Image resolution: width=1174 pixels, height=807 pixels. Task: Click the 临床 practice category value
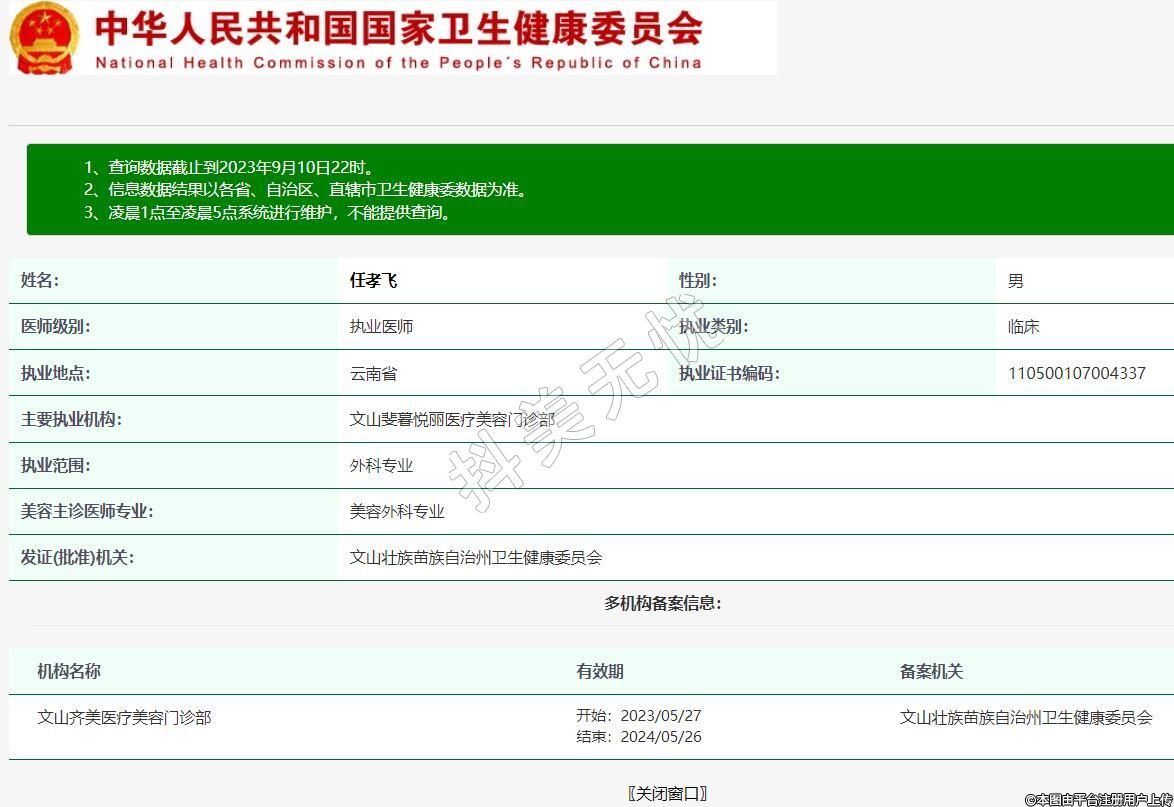(x=1024, y=327)
